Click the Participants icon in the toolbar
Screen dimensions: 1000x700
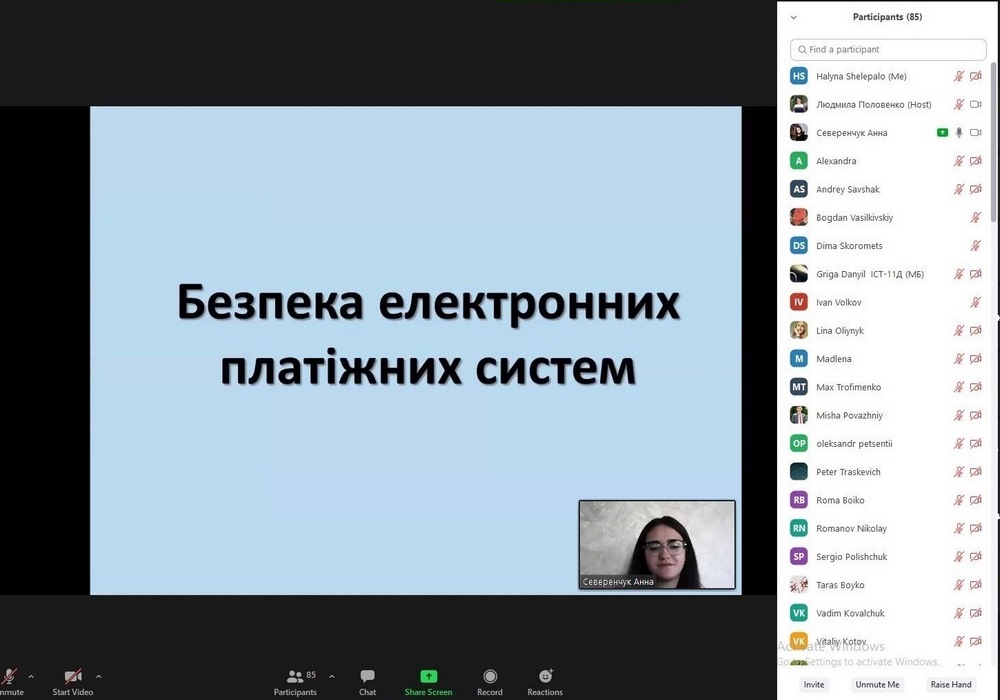pyautogui.click(x=295, y=677)
